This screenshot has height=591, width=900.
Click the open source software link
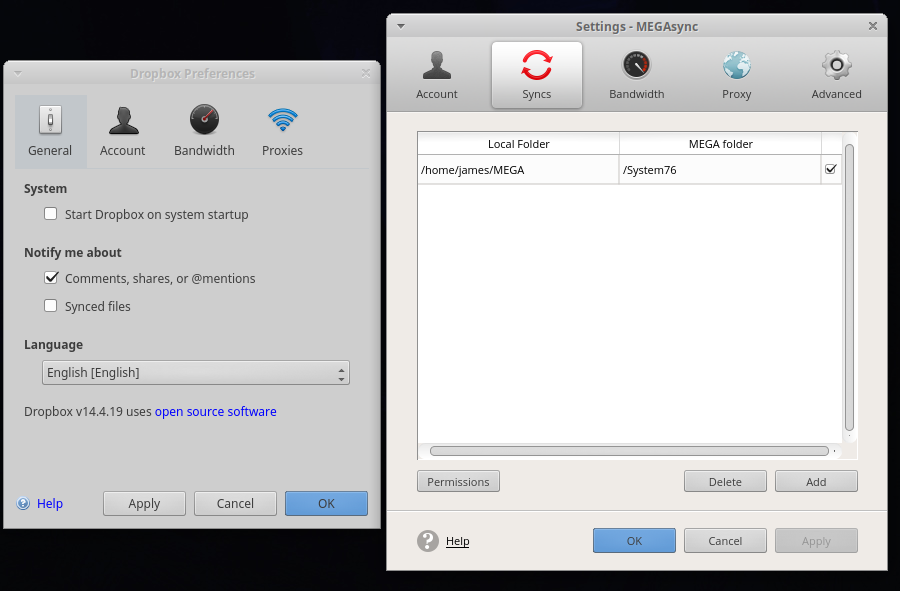tap(215, 411)
